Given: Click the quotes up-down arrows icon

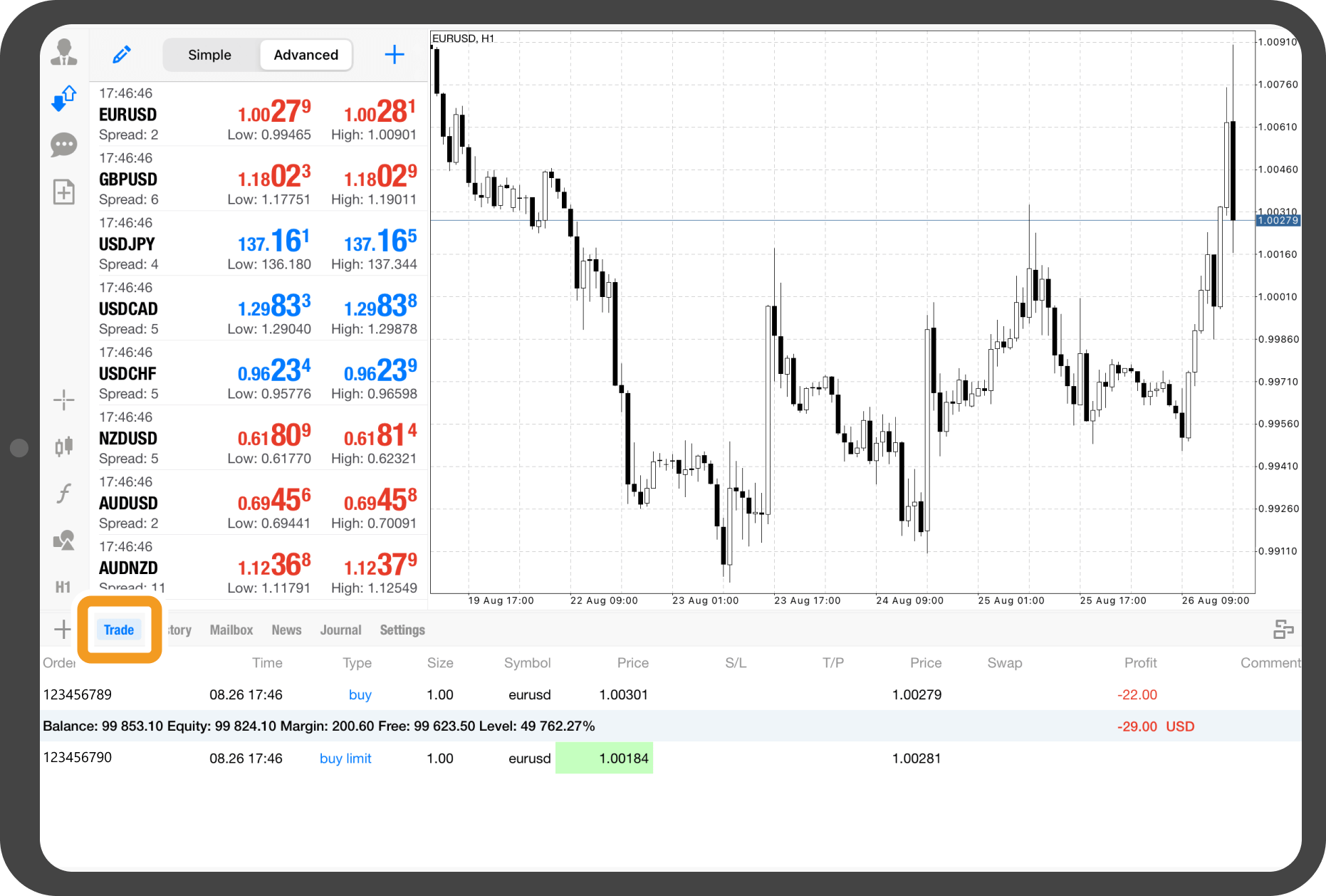Looking at the screenshot, I should [x=64, y=98].
